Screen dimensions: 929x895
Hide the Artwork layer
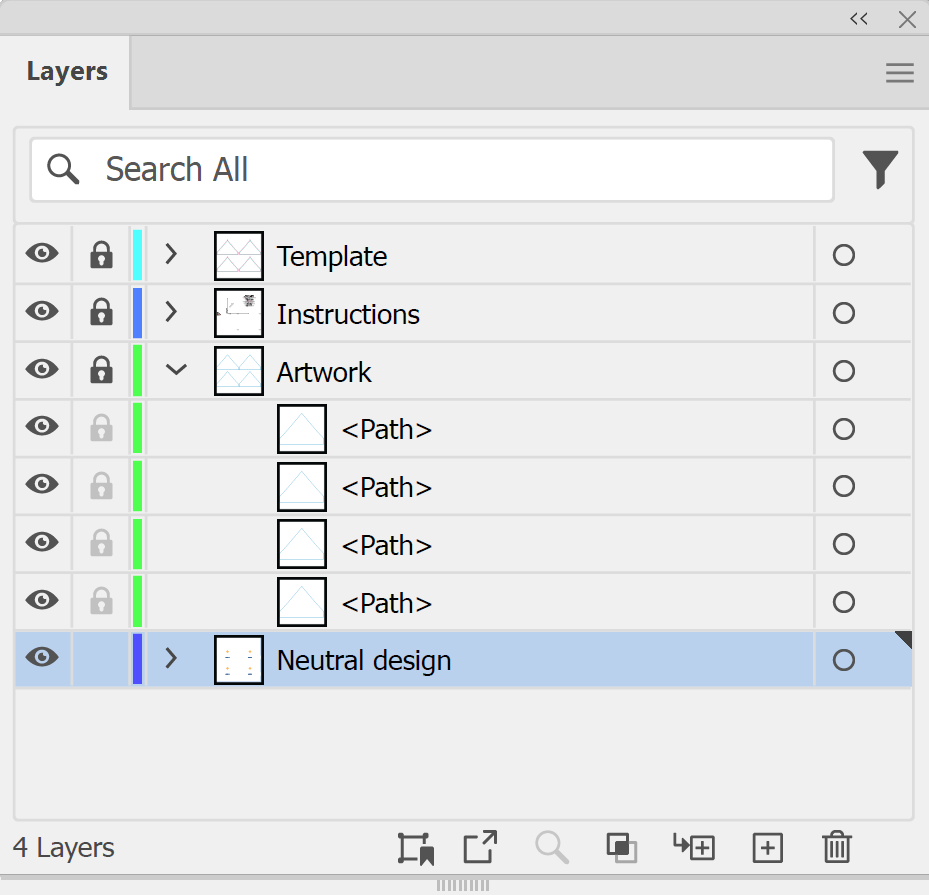tap(42, 369)
